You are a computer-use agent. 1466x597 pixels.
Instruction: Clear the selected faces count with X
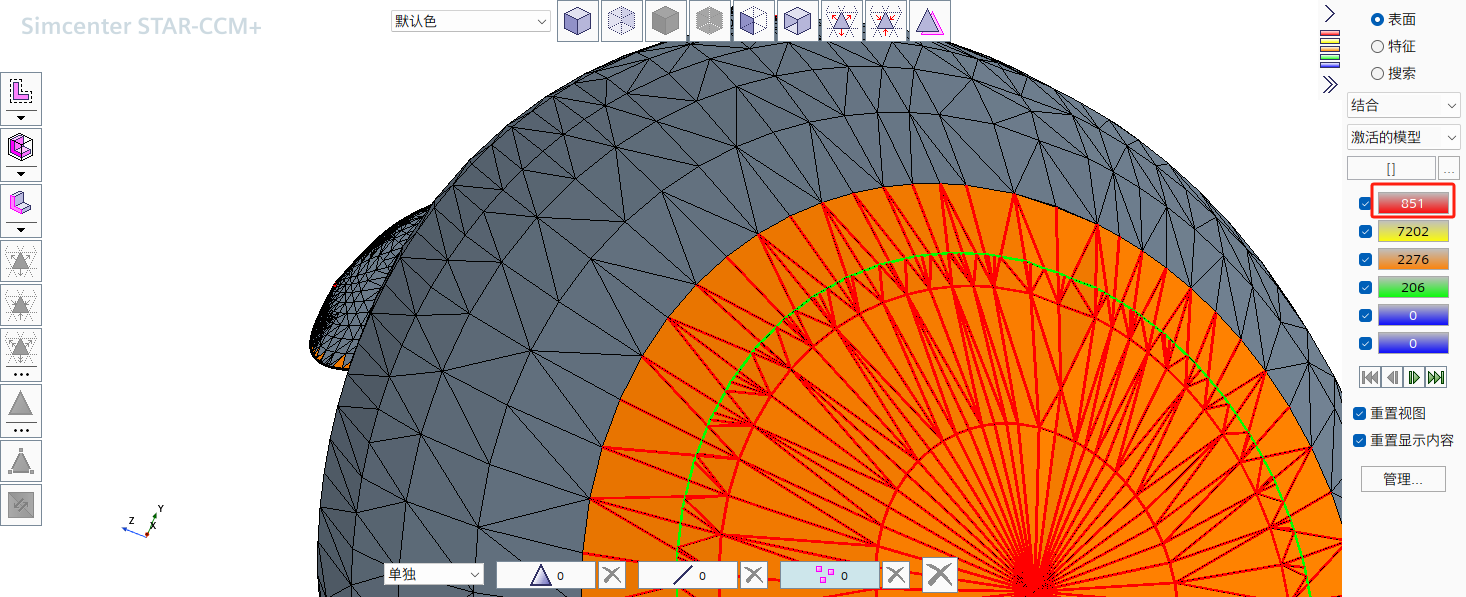612,575
